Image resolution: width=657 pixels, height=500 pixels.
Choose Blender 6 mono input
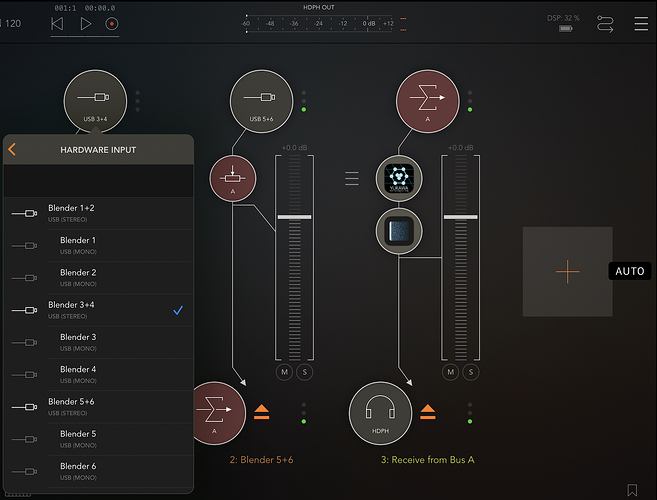[99, 472]
